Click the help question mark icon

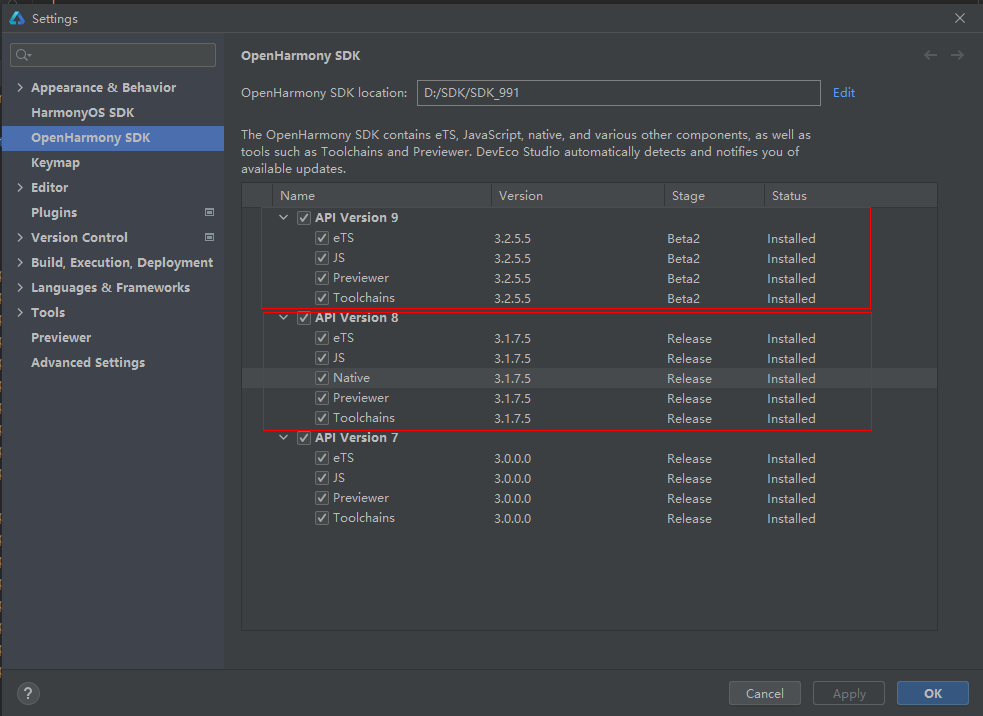click(x=28, y=693)
